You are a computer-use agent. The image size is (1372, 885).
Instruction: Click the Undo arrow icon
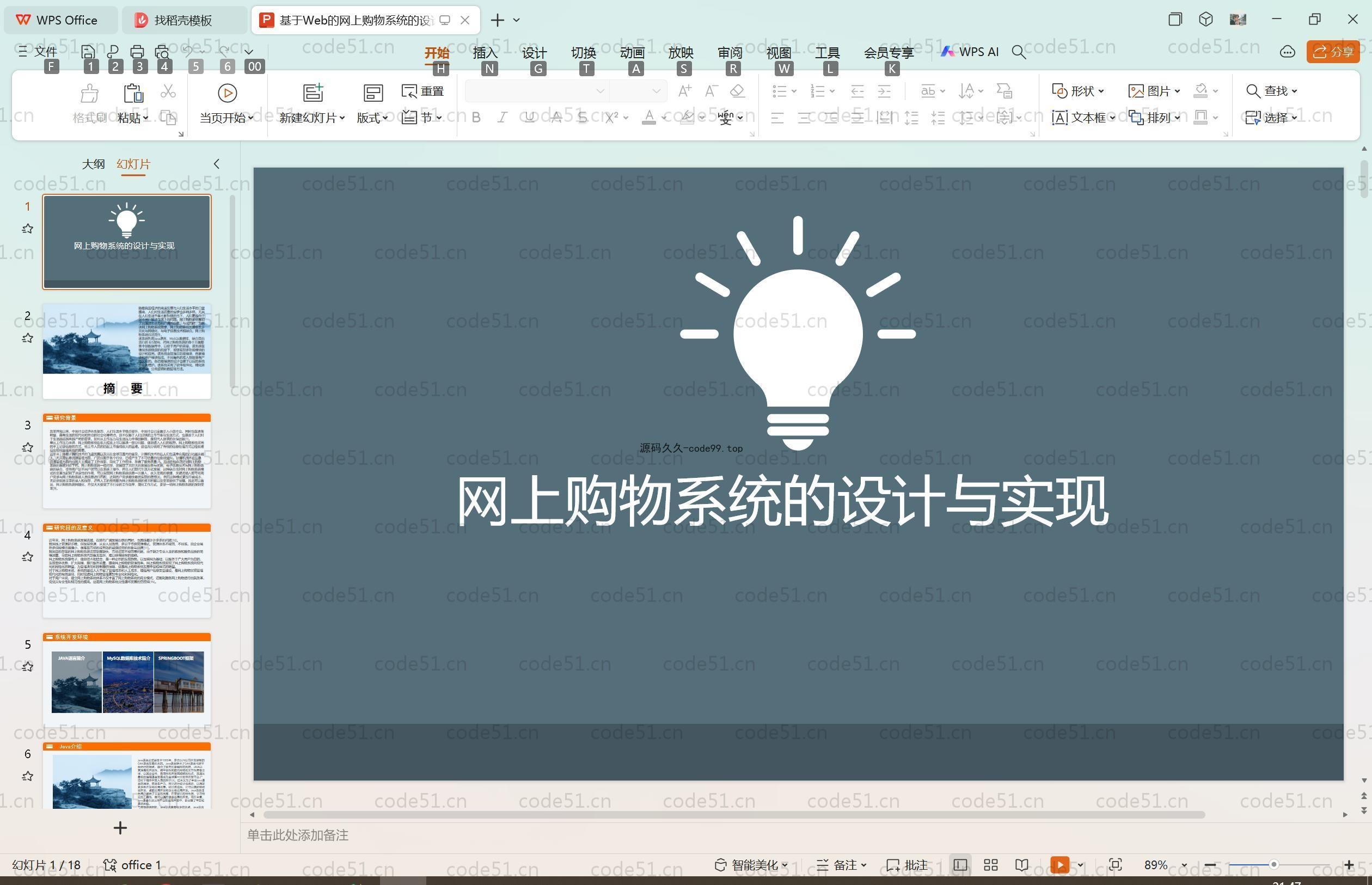point(188,52)
